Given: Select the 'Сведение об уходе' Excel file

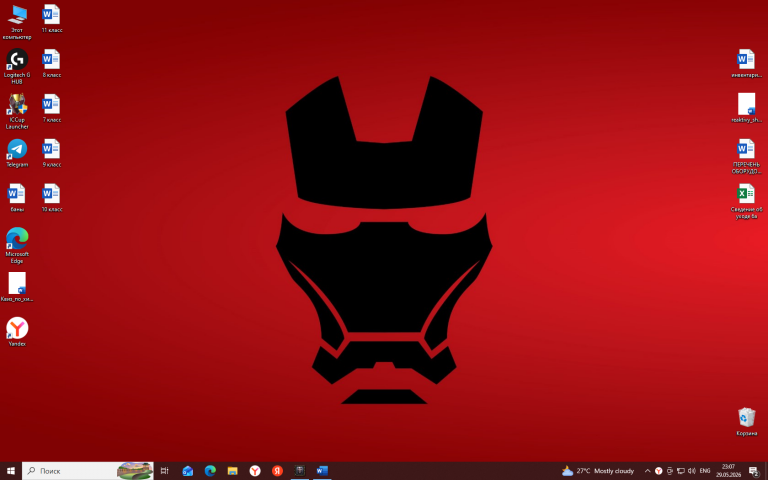Looking at the screenshot, I should click(x=746, y=201).
